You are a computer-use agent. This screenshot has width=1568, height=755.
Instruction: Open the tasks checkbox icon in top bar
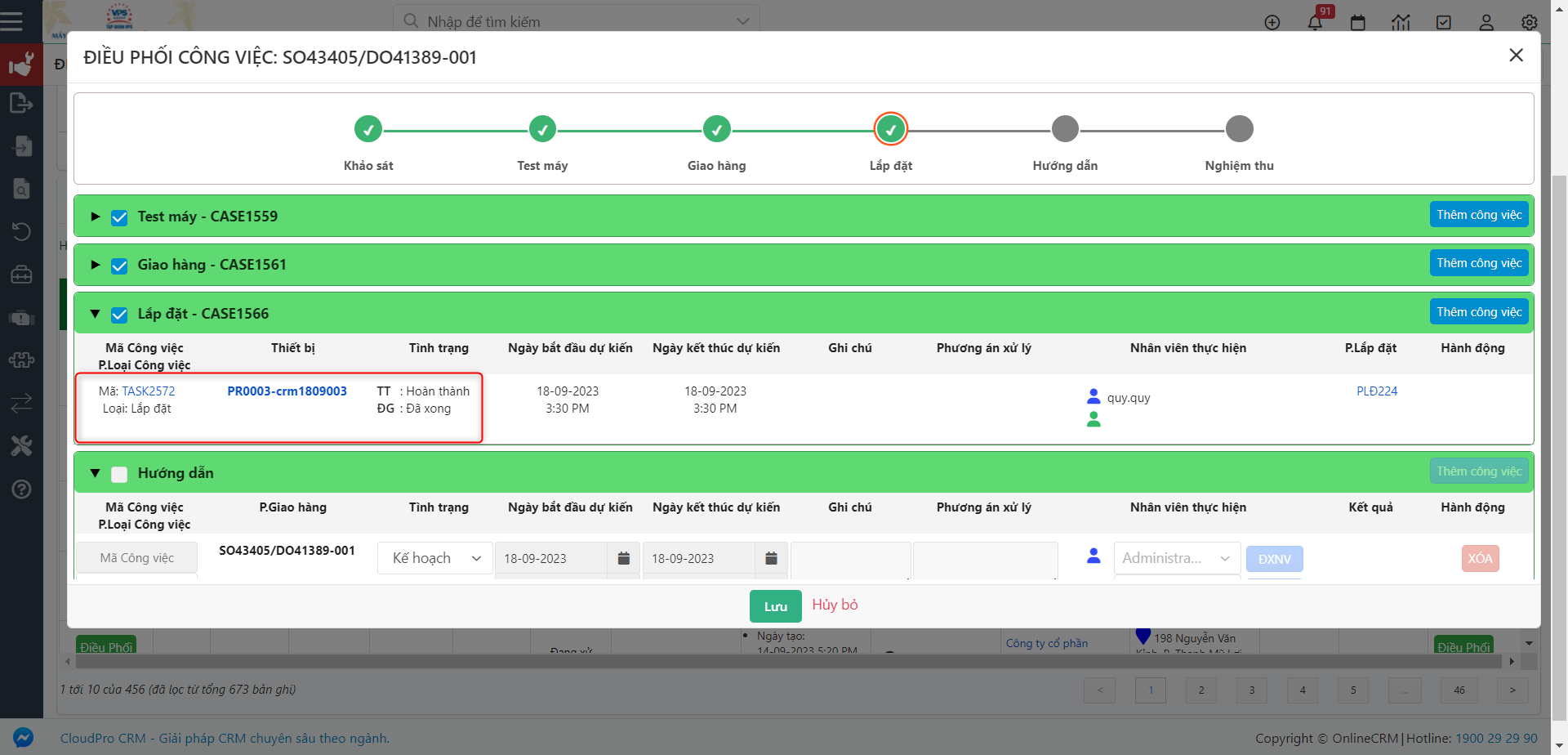pos(1444,23)
